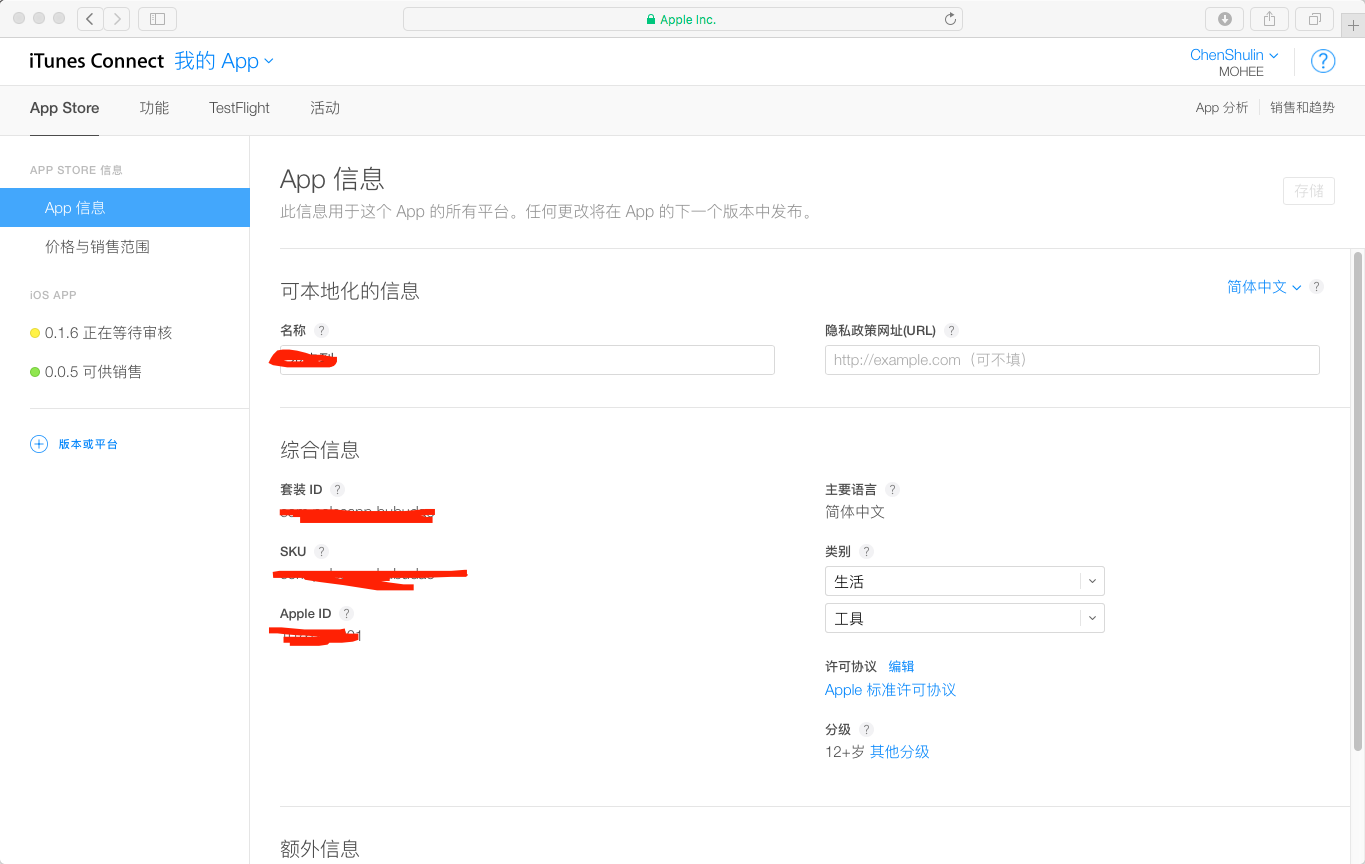Click the Safari back arrow button
Viewport: 1365px width, 864px height.
(x=90, y=19)
